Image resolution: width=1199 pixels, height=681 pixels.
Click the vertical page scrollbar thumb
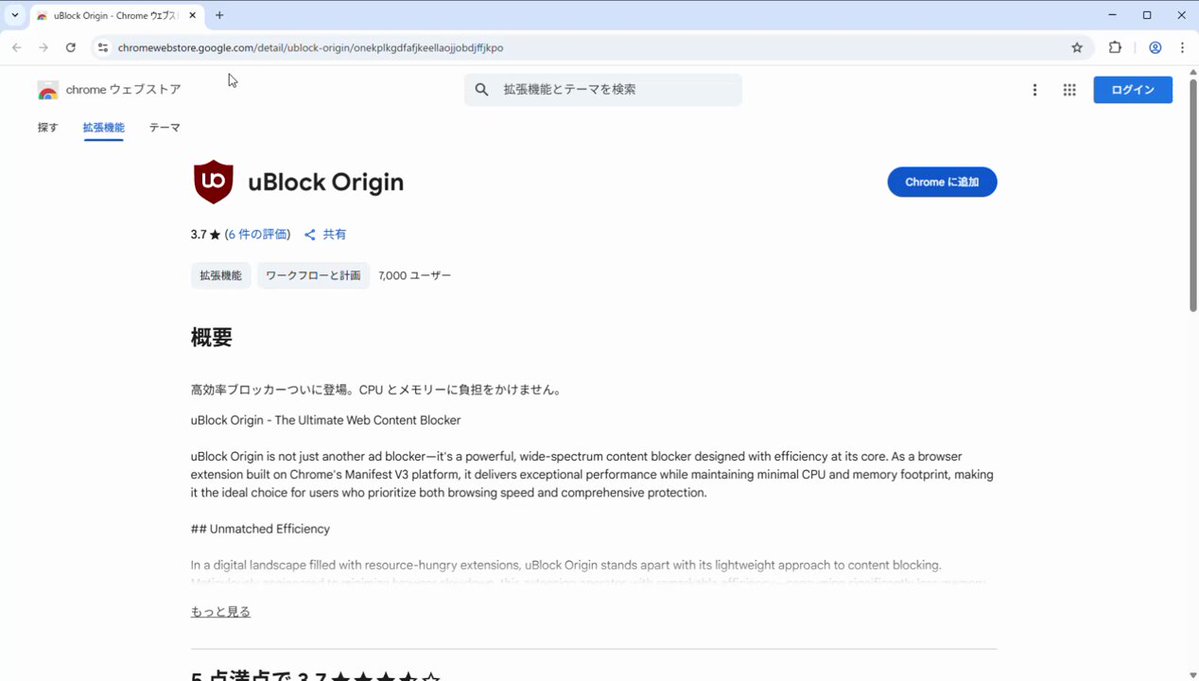pos(1192,195)
